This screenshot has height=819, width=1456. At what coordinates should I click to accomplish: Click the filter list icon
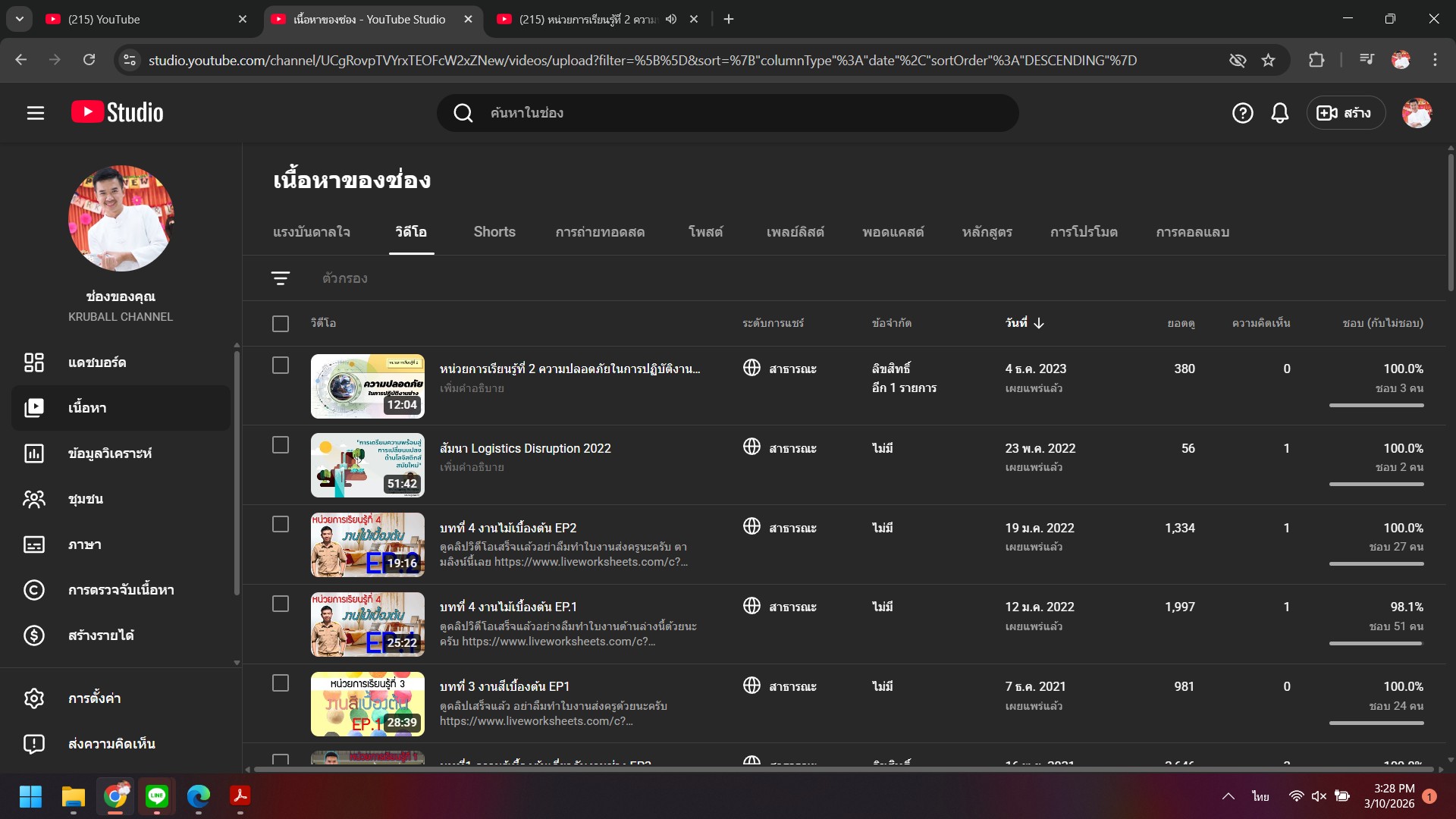281,278
